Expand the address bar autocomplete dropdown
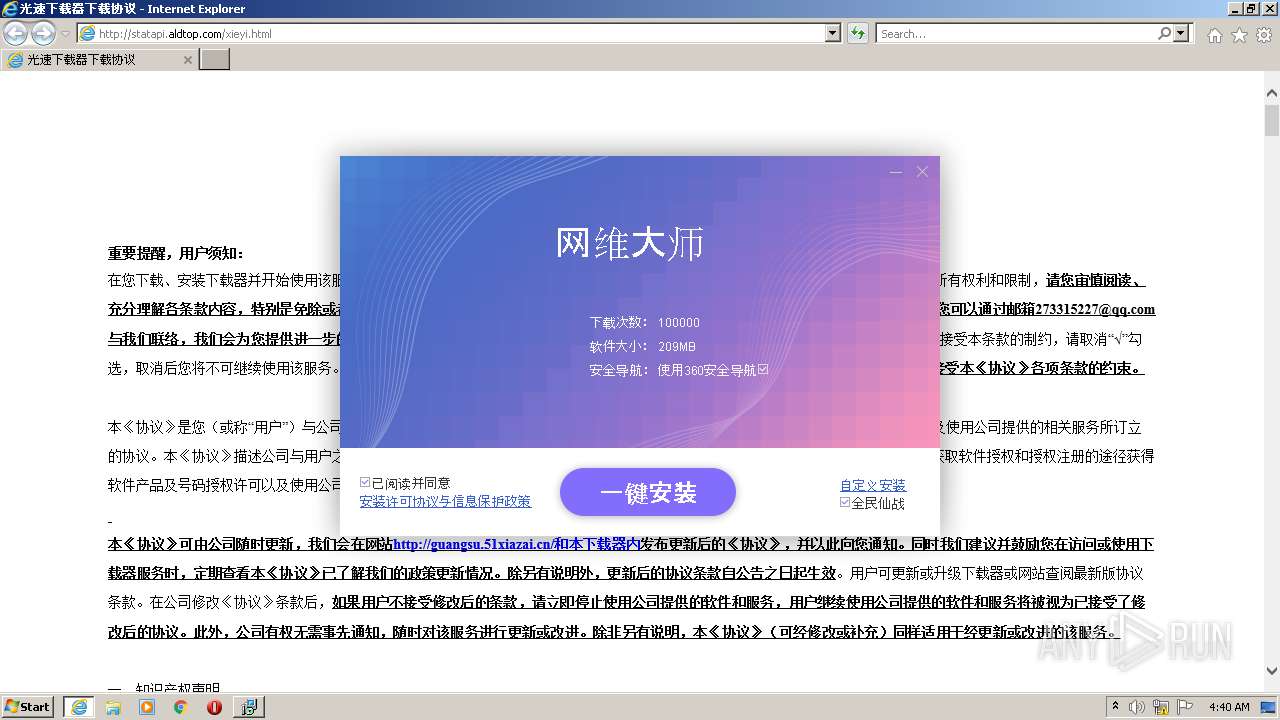Screen dimensions: 1280x720 click(833, 33)
